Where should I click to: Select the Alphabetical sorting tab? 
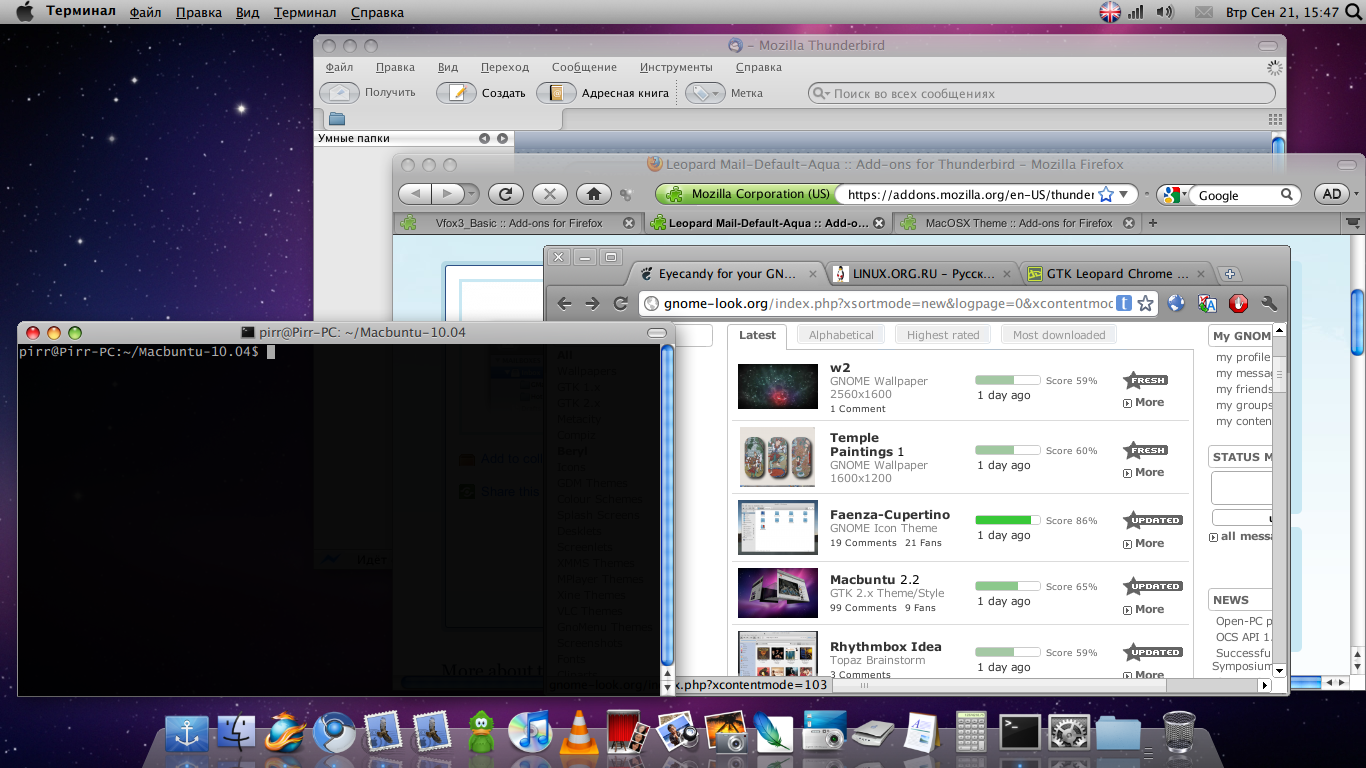841,335
